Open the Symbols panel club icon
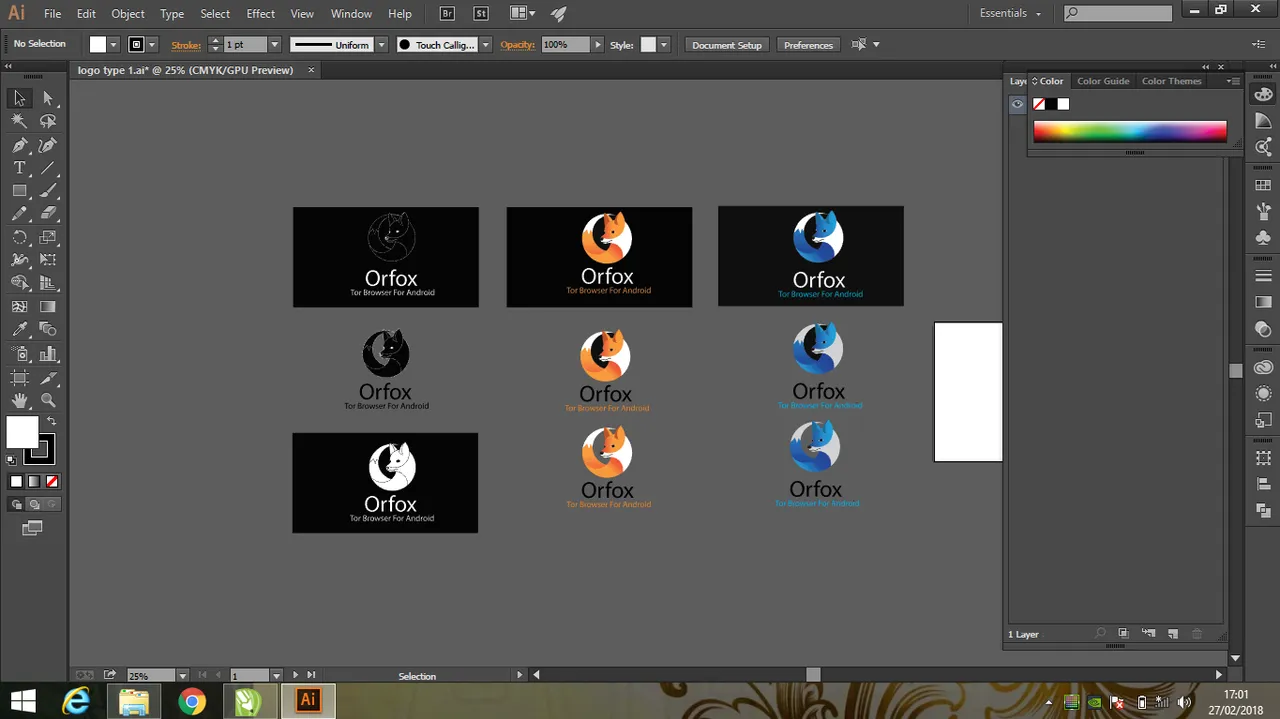 (x=1264, y=238)
